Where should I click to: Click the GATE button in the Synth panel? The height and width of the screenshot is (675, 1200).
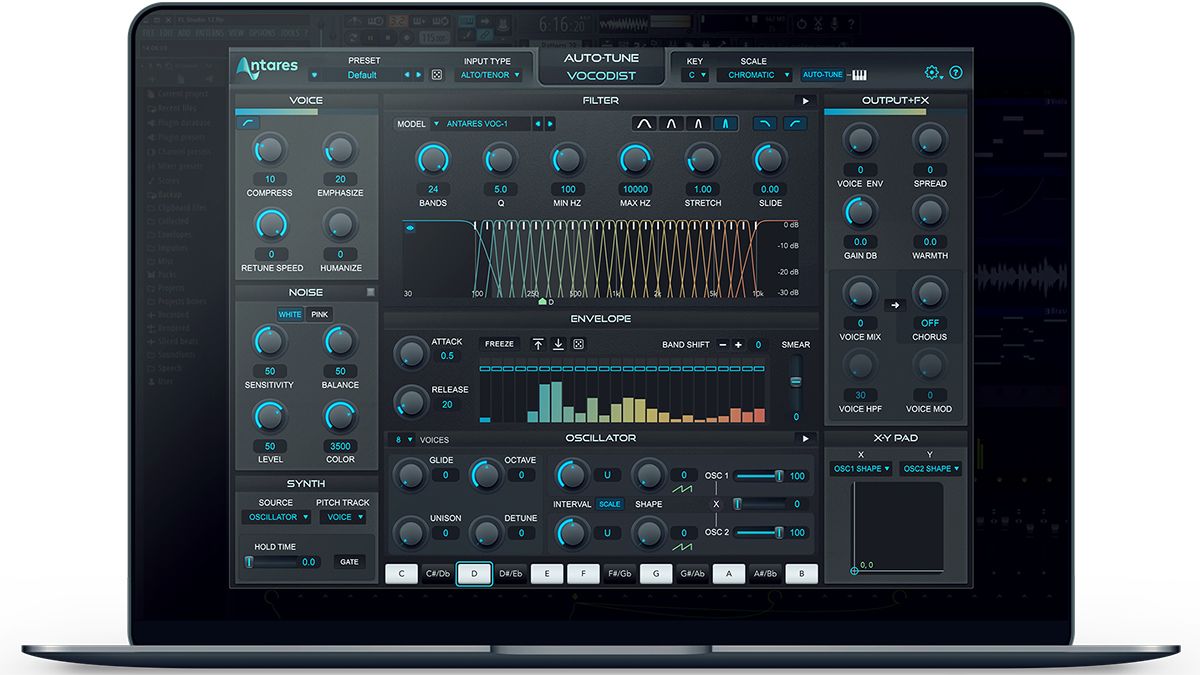tap(349, 561)
